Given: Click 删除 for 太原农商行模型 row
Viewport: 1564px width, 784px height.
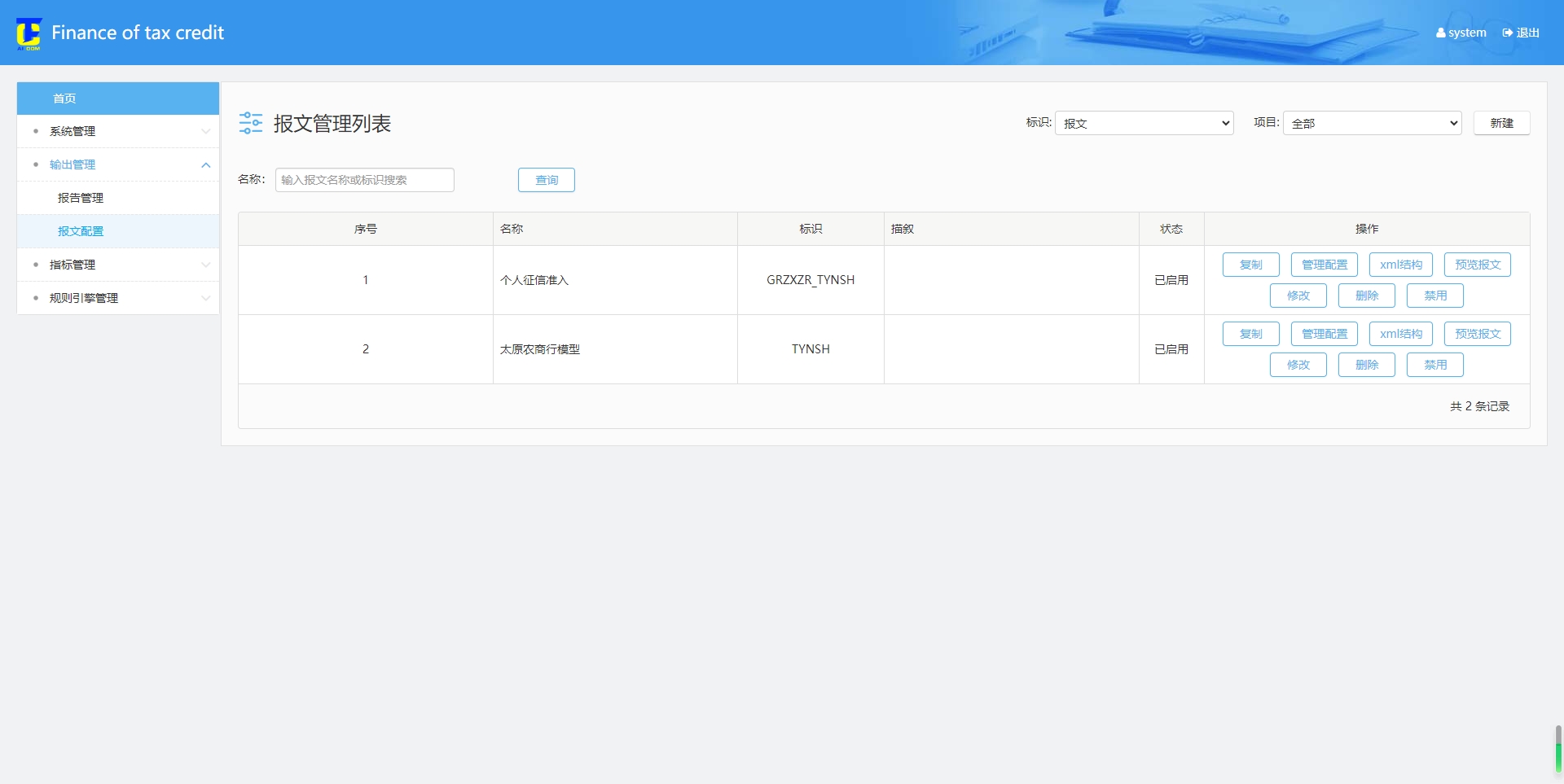Looking at the screenshot, I should (1367, 365).
